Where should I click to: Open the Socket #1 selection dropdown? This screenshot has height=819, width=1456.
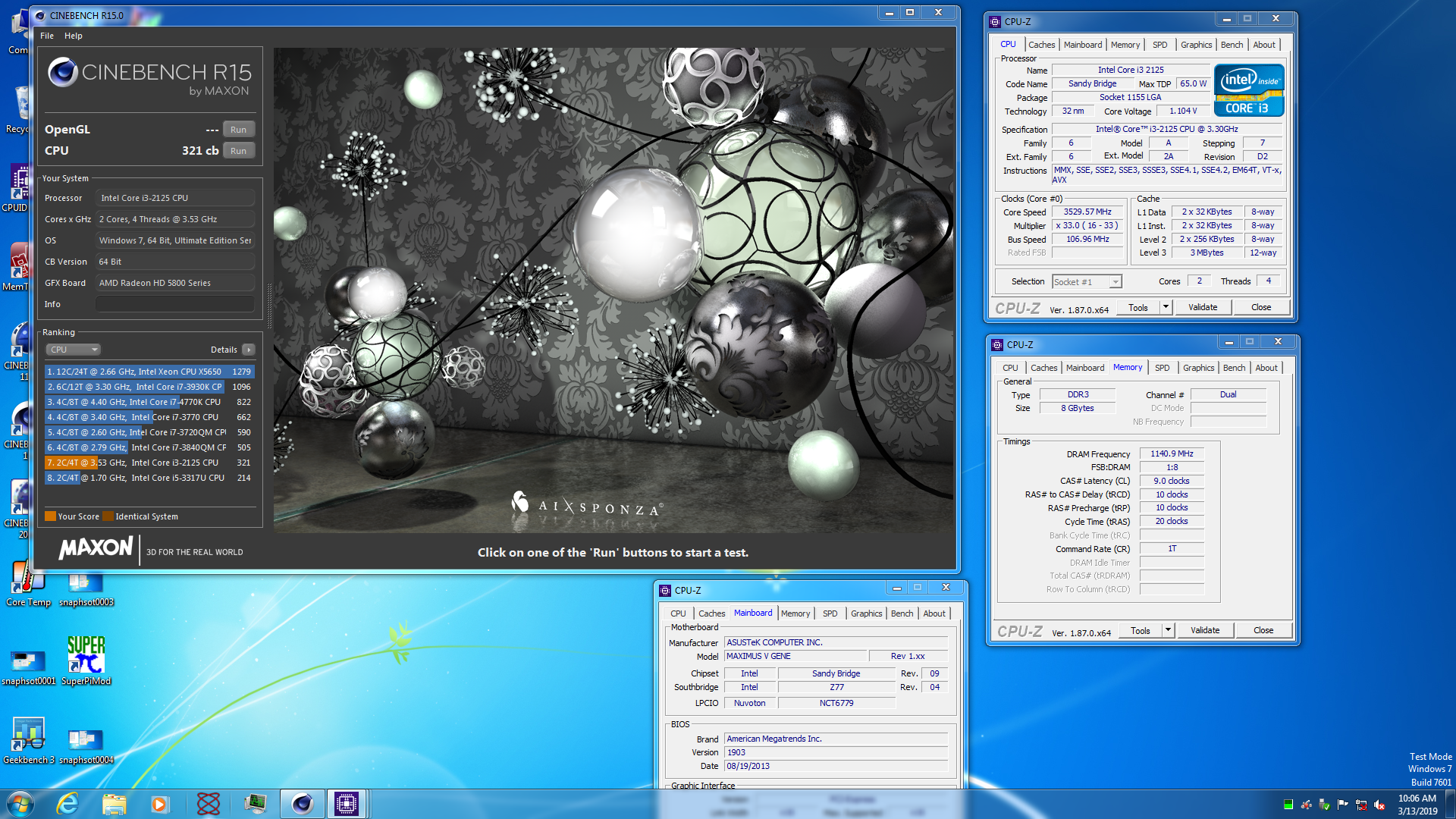click(x=1086, y=282)
